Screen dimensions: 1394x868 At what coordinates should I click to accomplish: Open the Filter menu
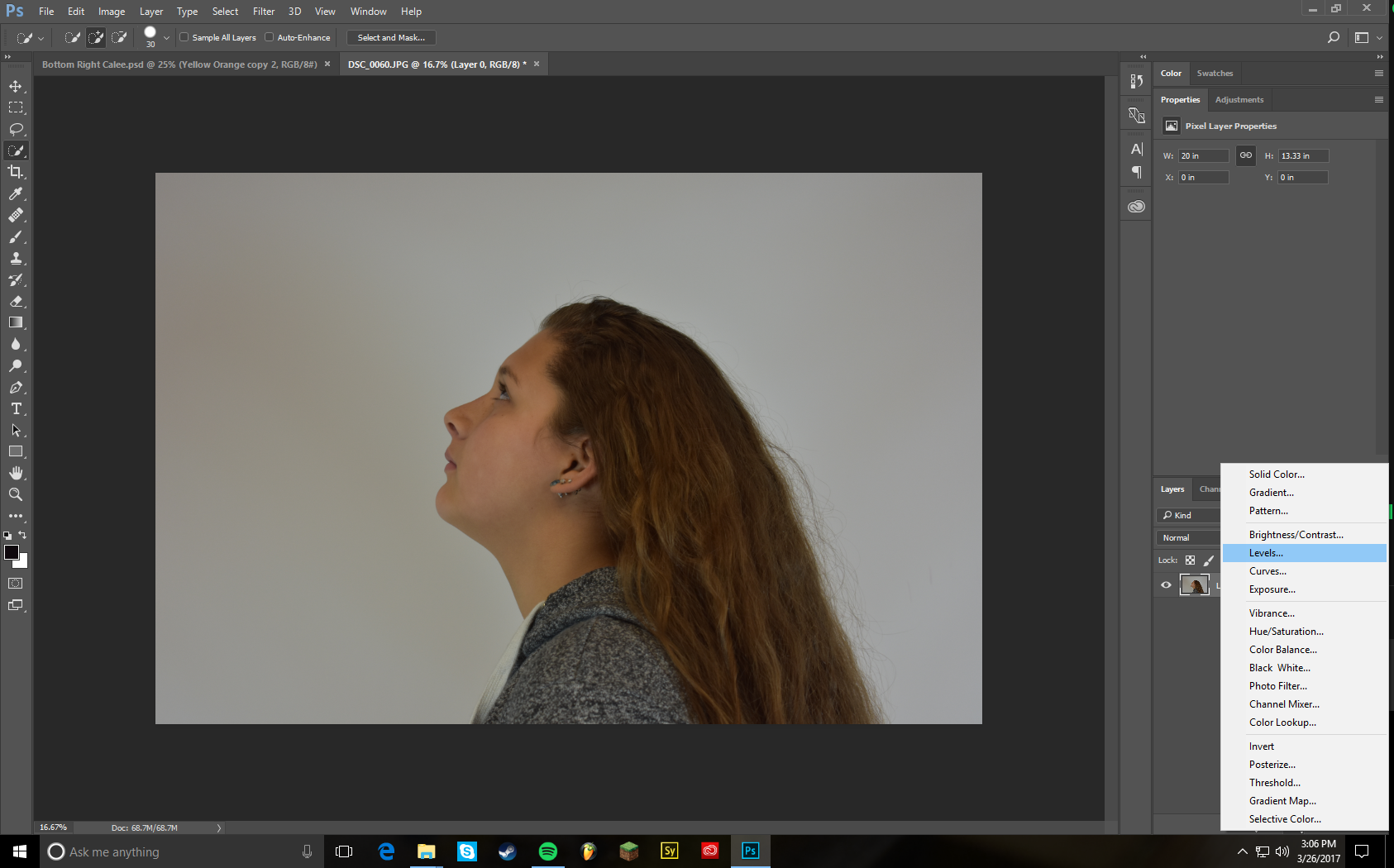tap(264, 12)
